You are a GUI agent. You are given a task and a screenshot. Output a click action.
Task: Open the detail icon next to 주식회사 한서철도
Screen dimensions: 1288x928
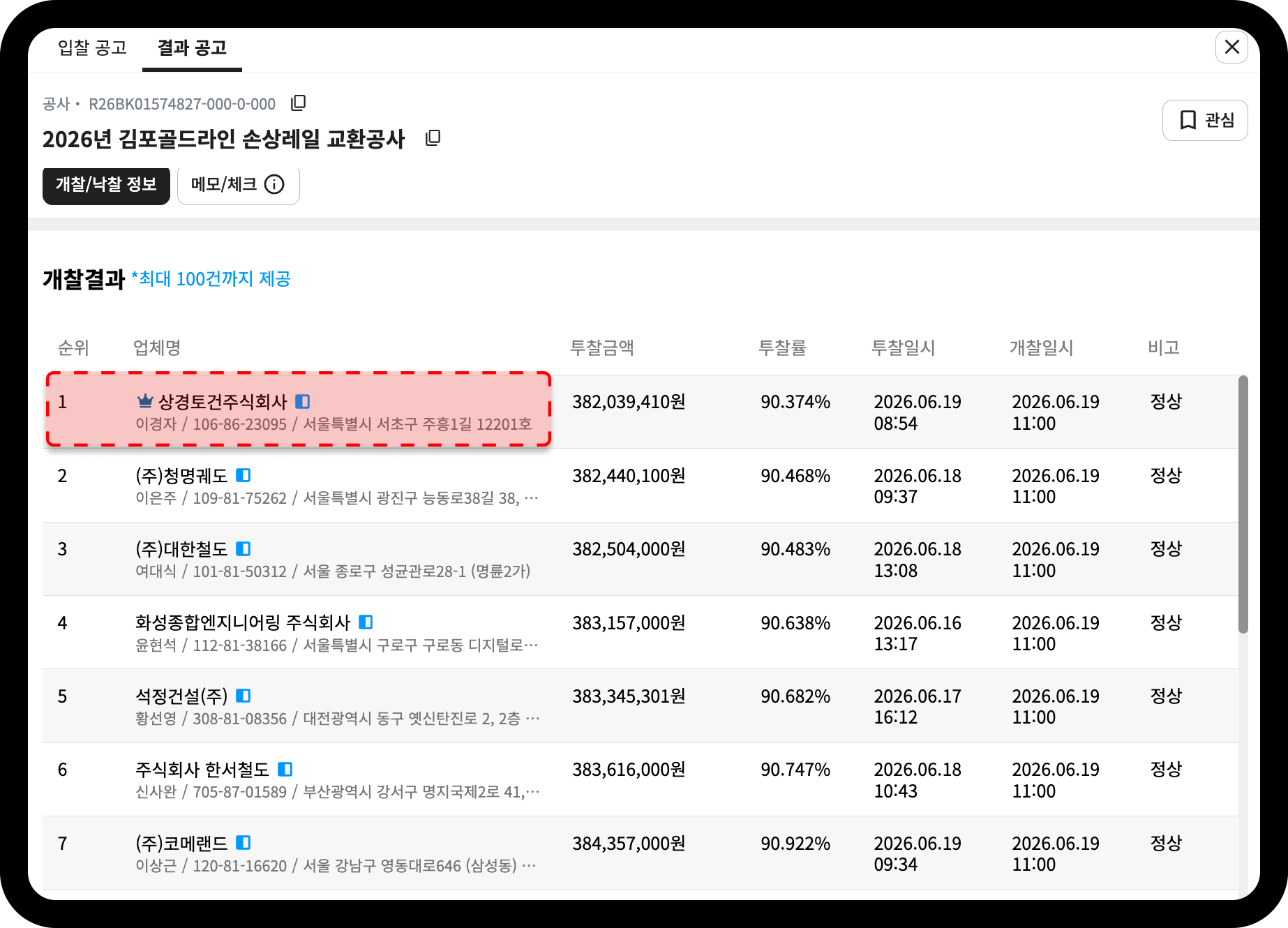(285, 769)
